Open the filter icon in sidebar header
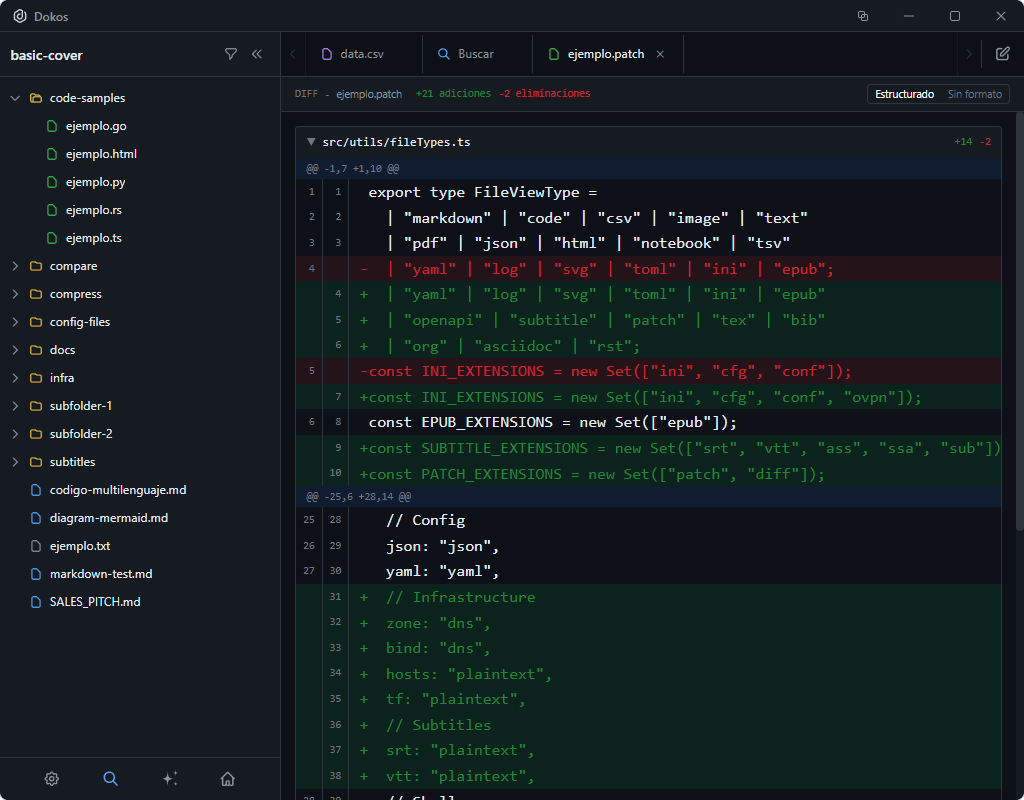 231,54
